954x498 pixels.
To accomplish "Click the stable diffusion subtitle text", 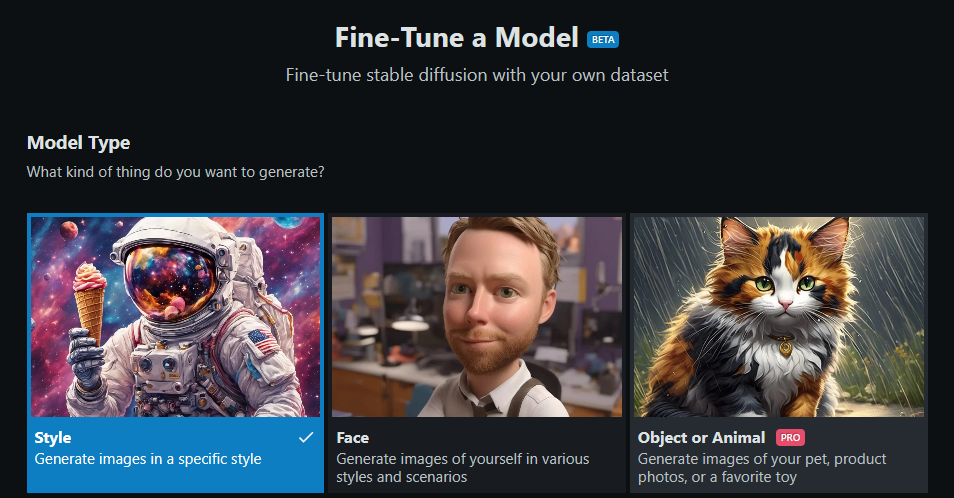I will click(476, 75).
